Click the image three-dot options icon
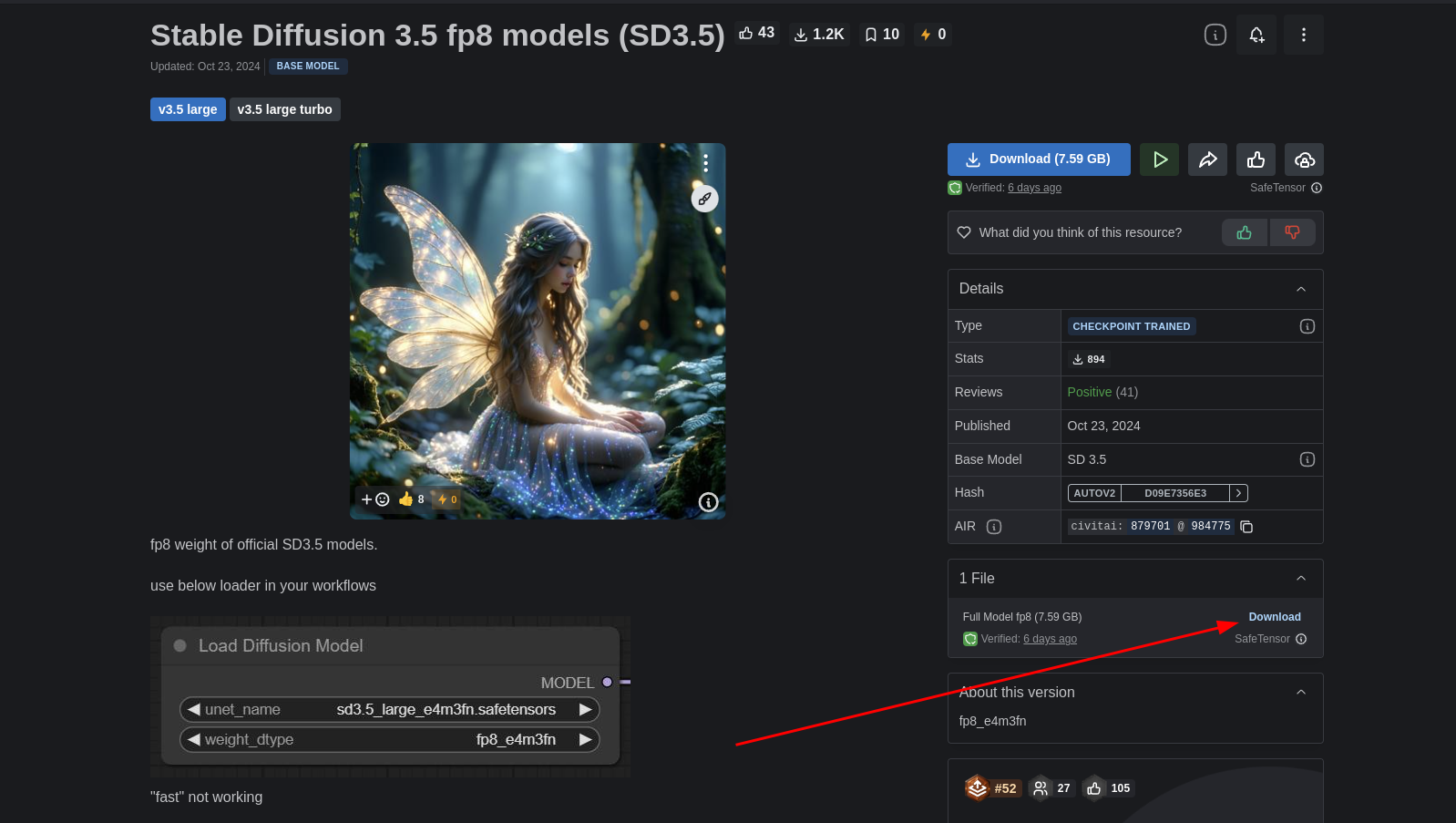 [705, 163]
